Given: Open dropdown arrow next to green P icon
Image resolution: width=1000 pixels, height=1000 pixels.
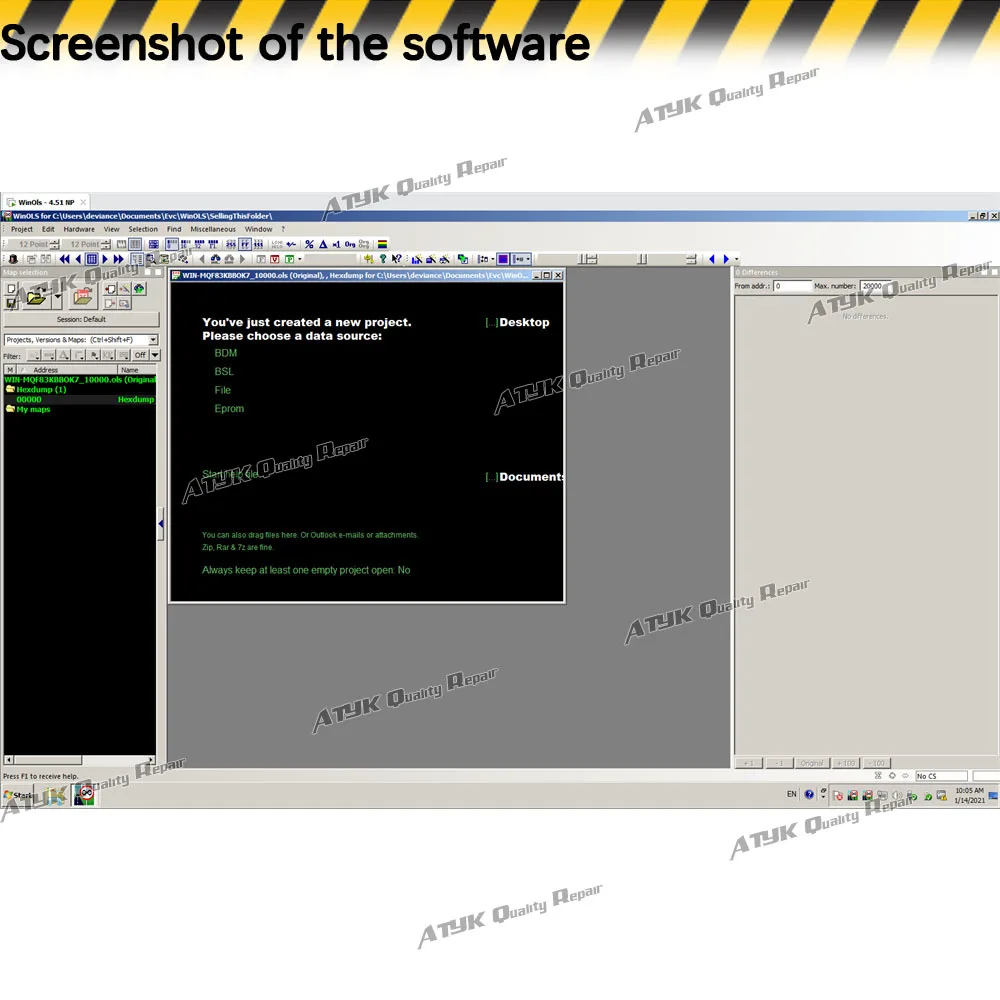Looking at the screenshot, I should coord(300,260).
